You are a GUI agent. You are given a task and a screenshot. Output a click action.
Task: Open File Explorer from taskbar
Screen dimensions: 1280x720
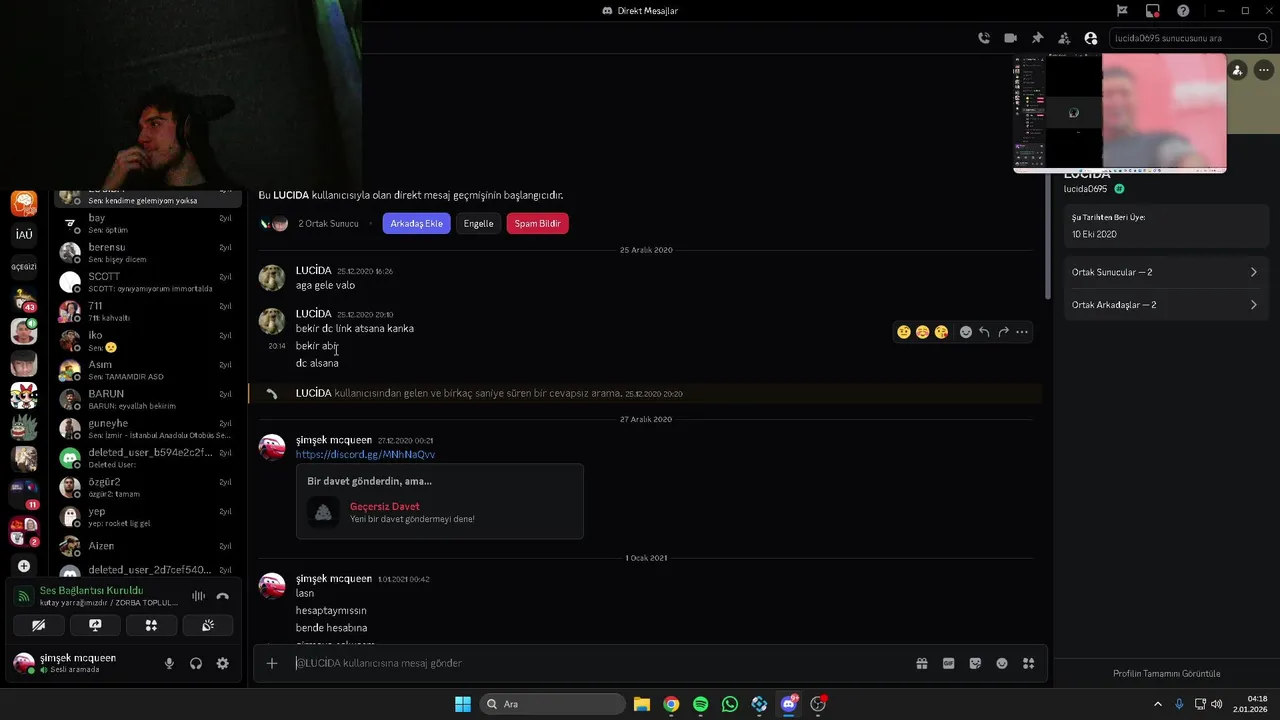[641, 704]
